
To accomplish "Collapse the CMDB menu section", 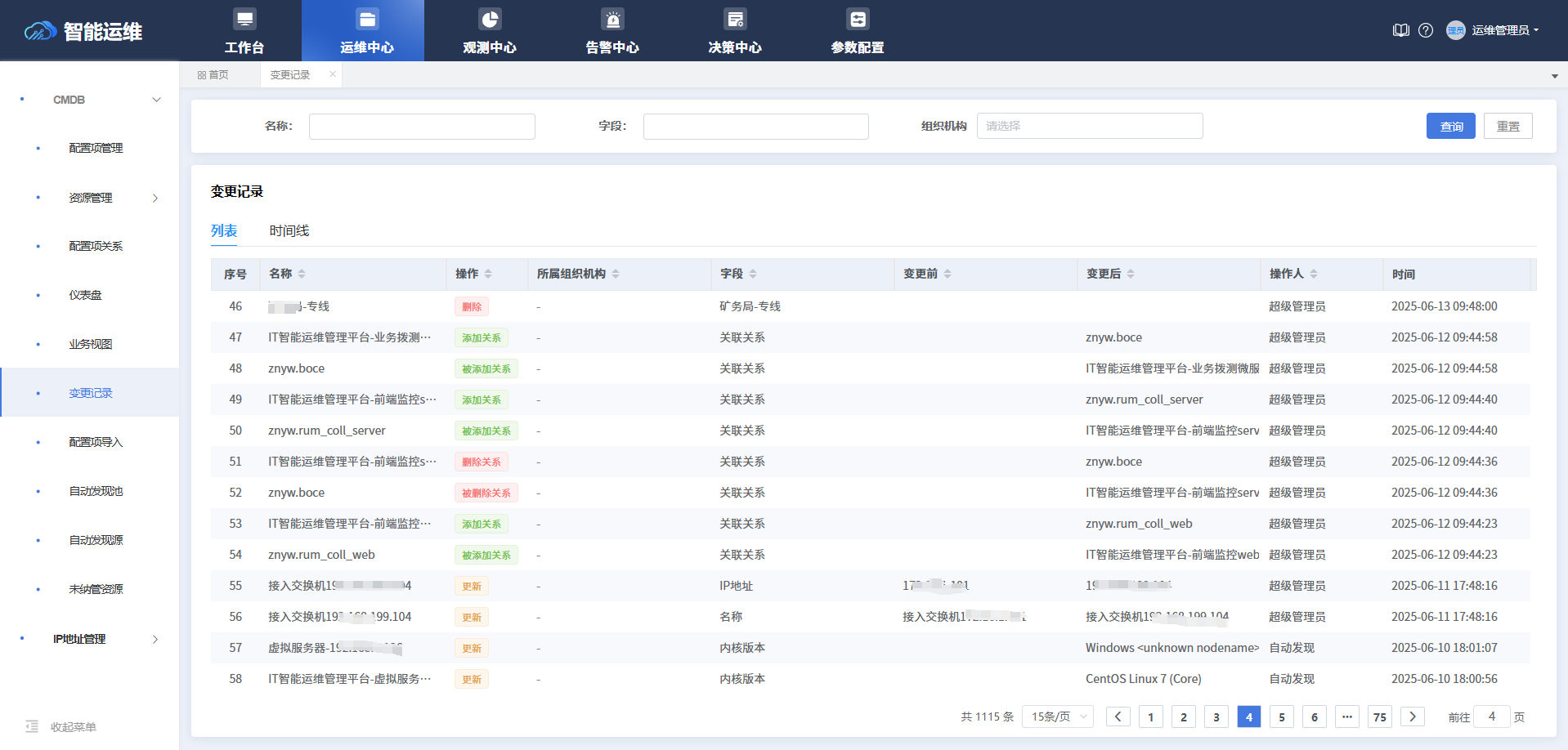I will click(156, 100).
